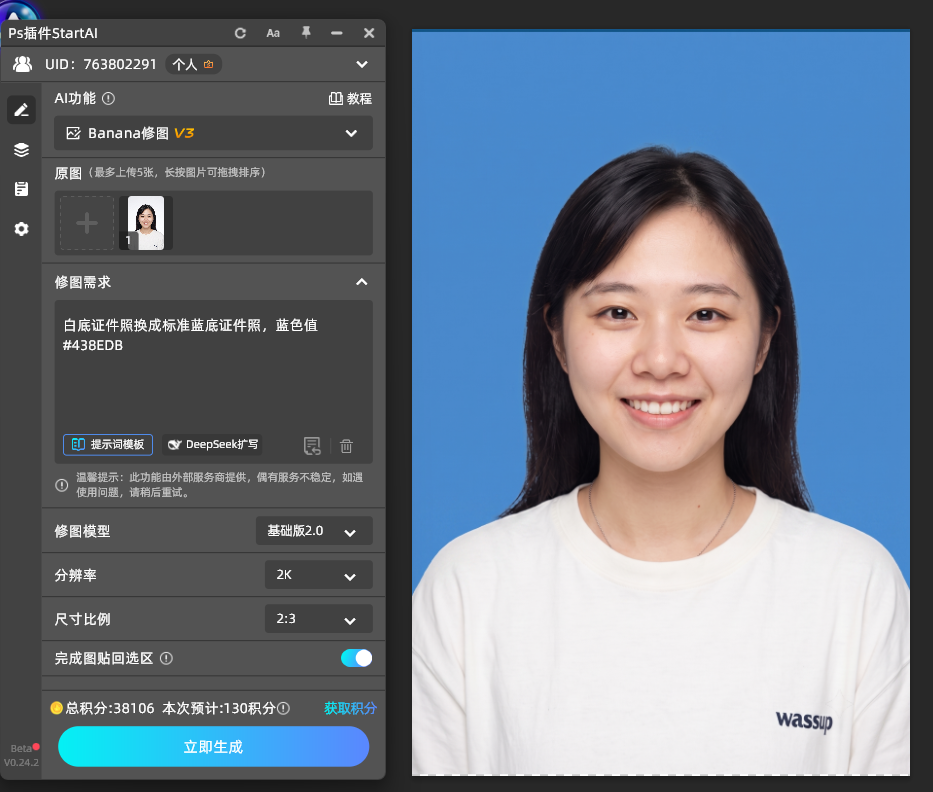
Task: Minimize the StartAI plugin panel
Action: point(337,33)
